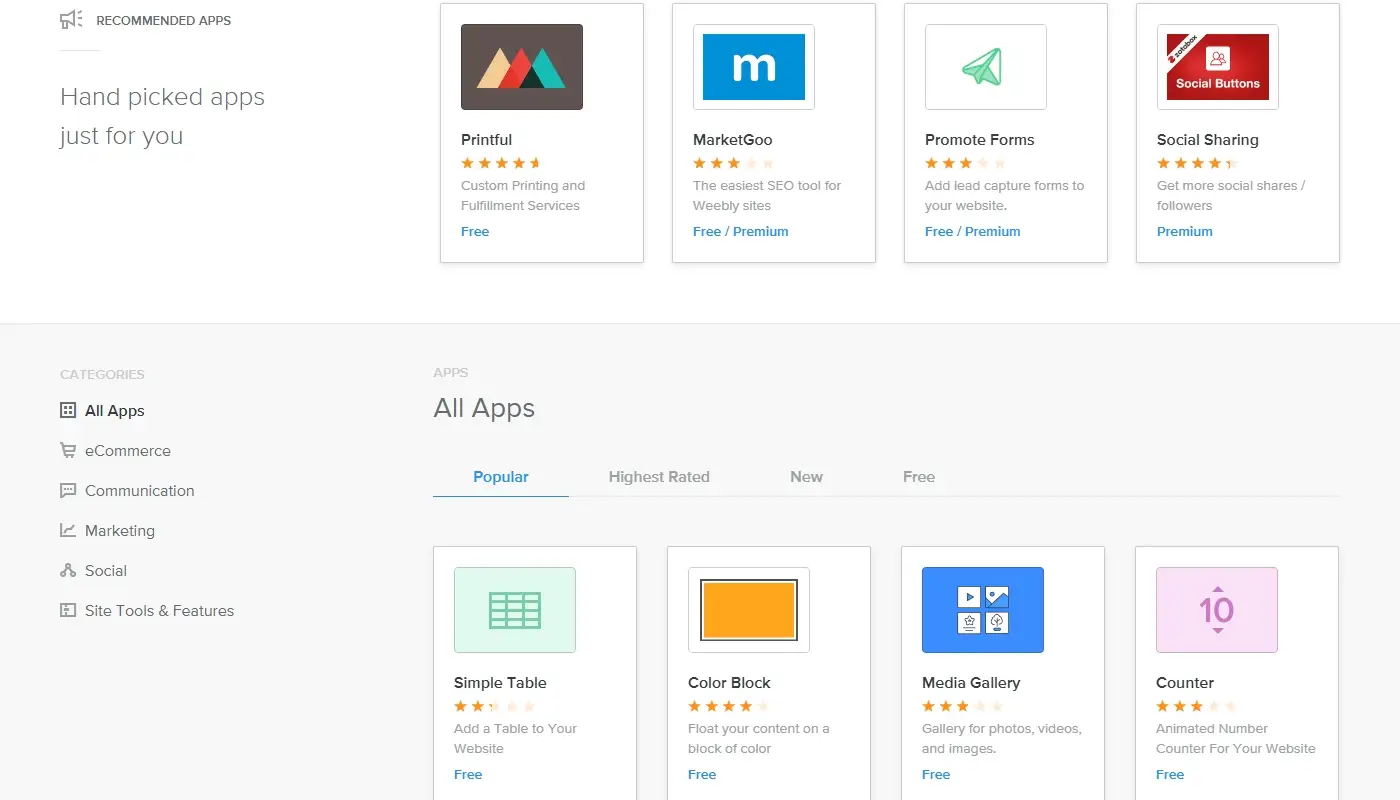The height and width of the screenshot is (800, 1400).
Task: Go to the Marketing category
Action: click(119, 531)
